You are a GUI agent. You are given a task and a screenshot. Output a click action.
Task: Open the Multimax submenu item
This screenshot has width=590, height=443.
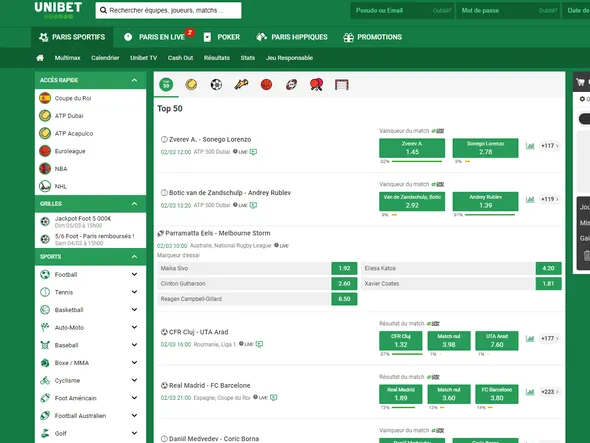67,58
